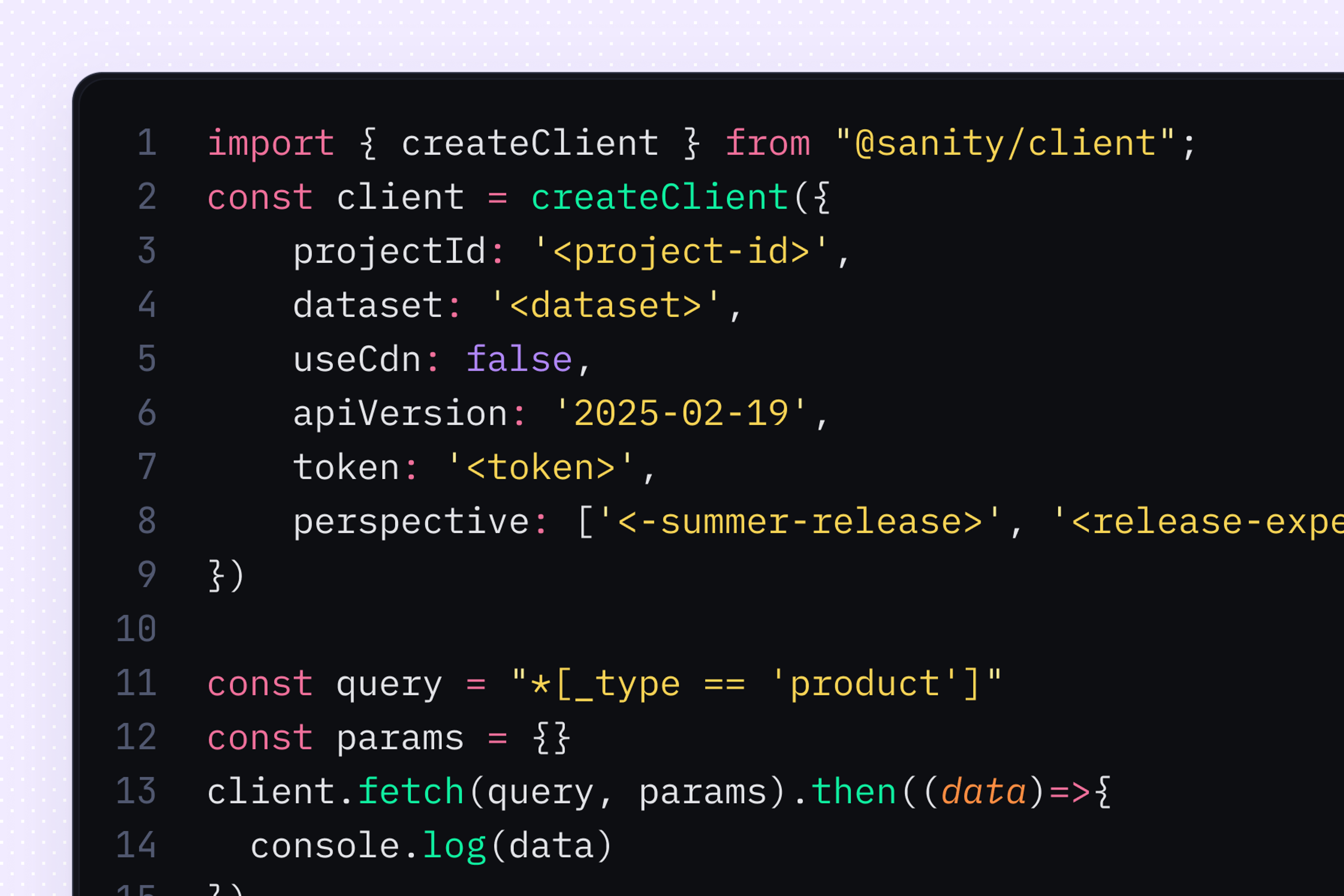Click the 'const' keyword on line 11

260,684
